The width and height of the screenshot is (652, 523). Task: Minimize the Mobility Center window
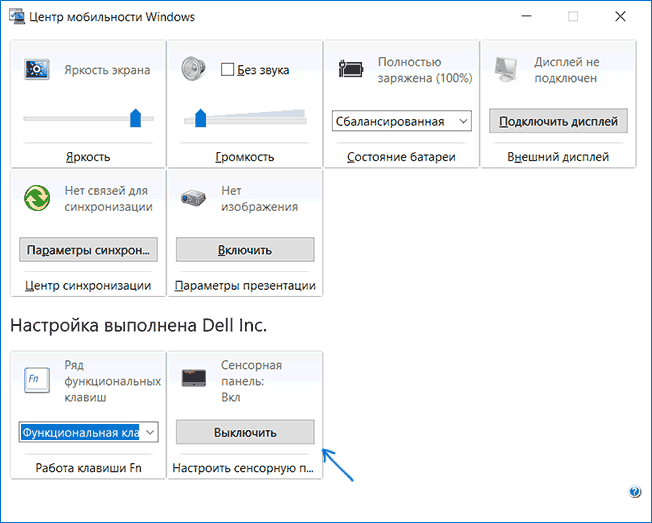click(x=527, y=17)
